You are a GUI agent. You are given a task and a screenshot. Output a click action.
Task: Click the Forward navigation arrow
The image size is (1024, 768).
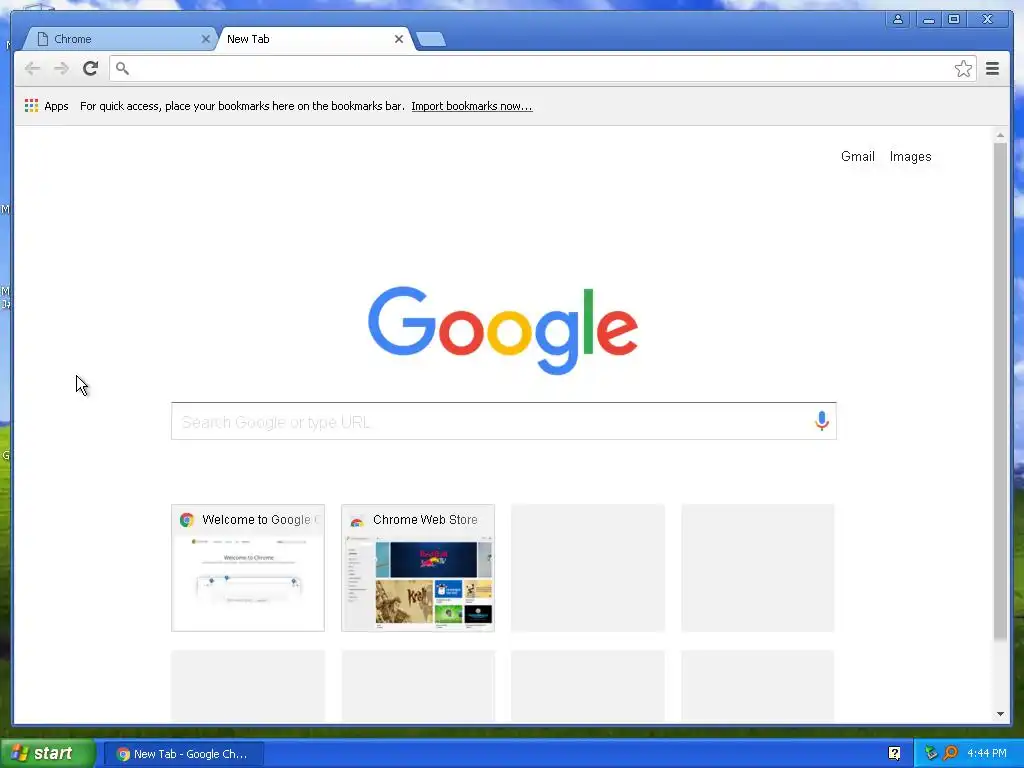(x=61, y=69)
